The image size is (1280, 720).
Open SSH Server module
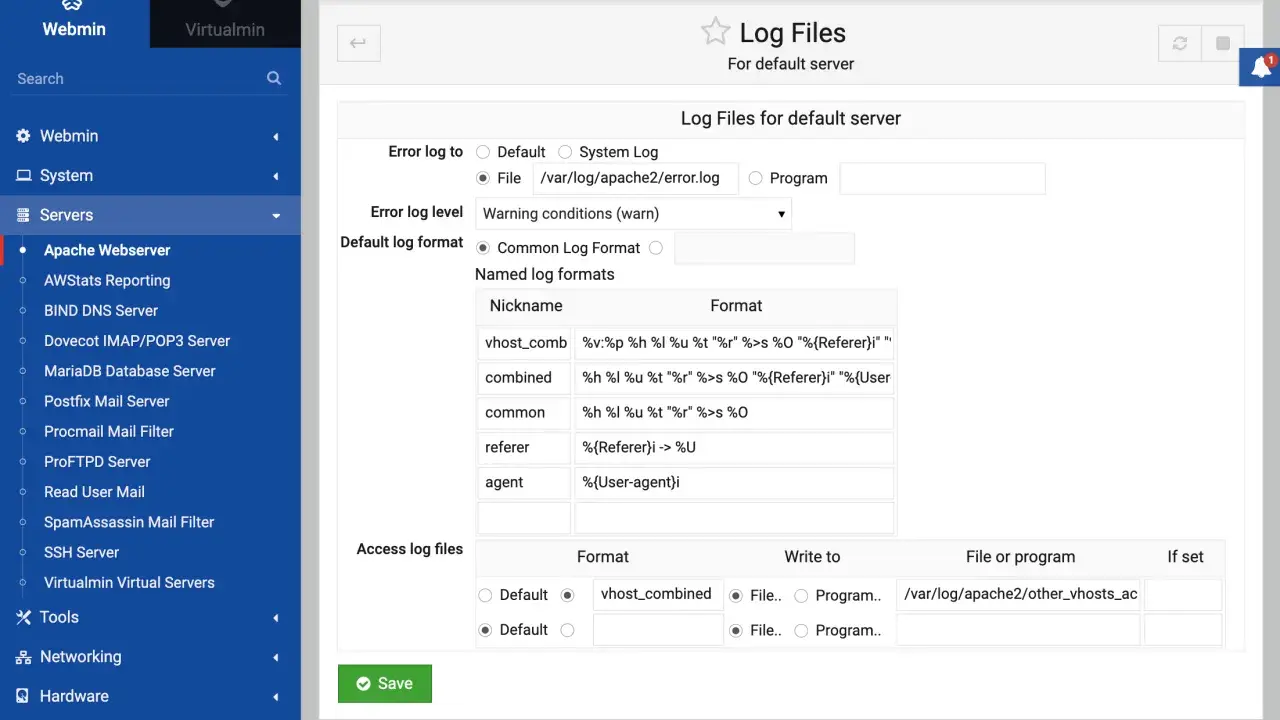(x=81, y=552)
